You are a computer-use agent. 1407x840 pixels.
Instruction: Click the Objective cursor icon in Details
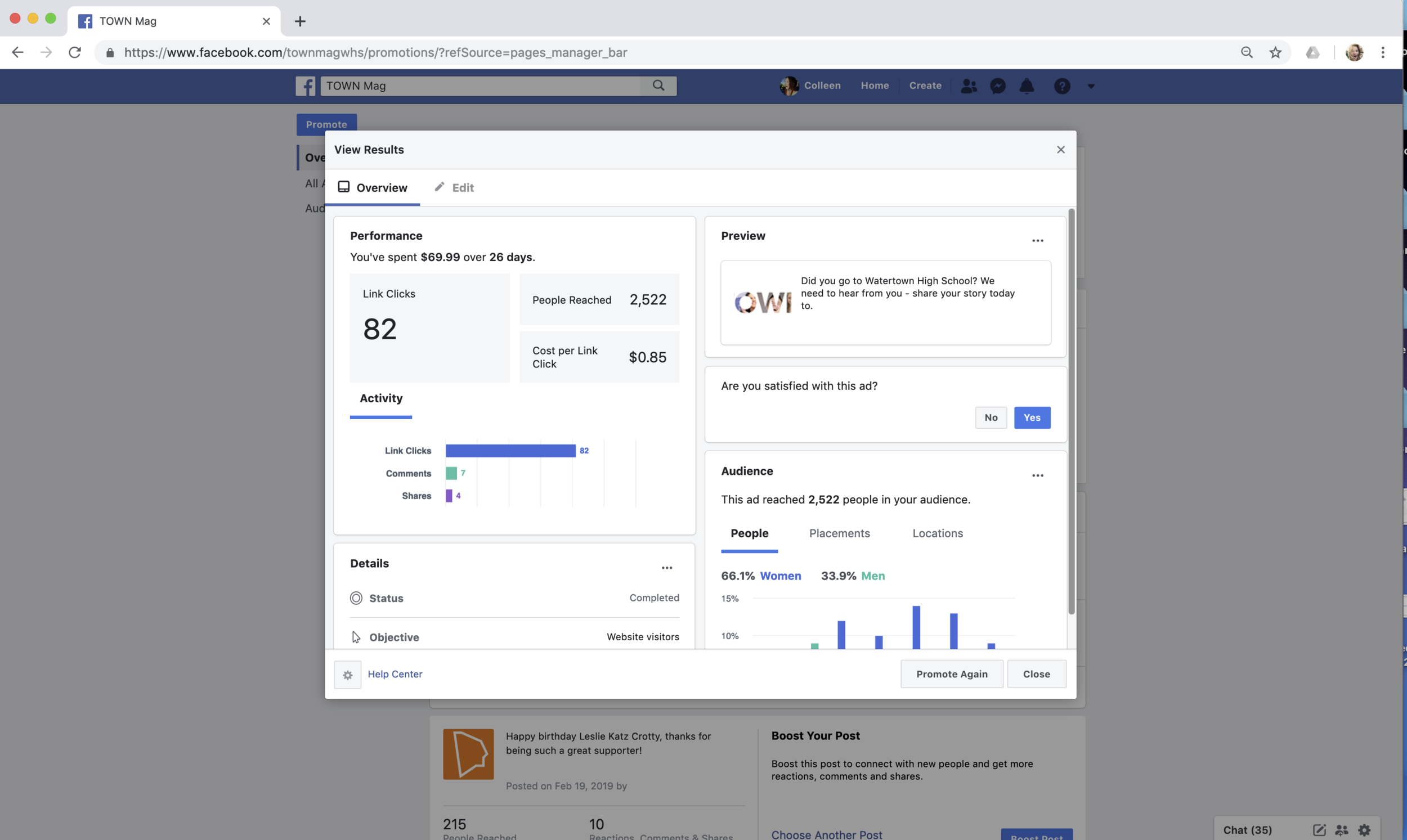point(356,637)
